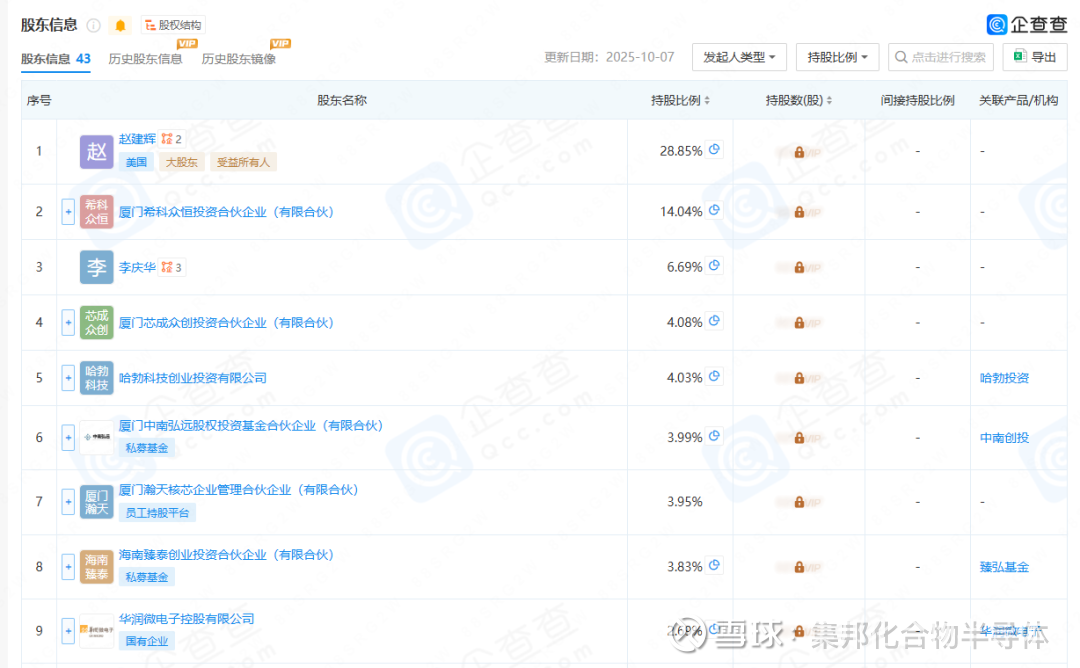Click the lock icon in 厦门希科众恒 row
The image size is (1080, 668).
(799, 212)
